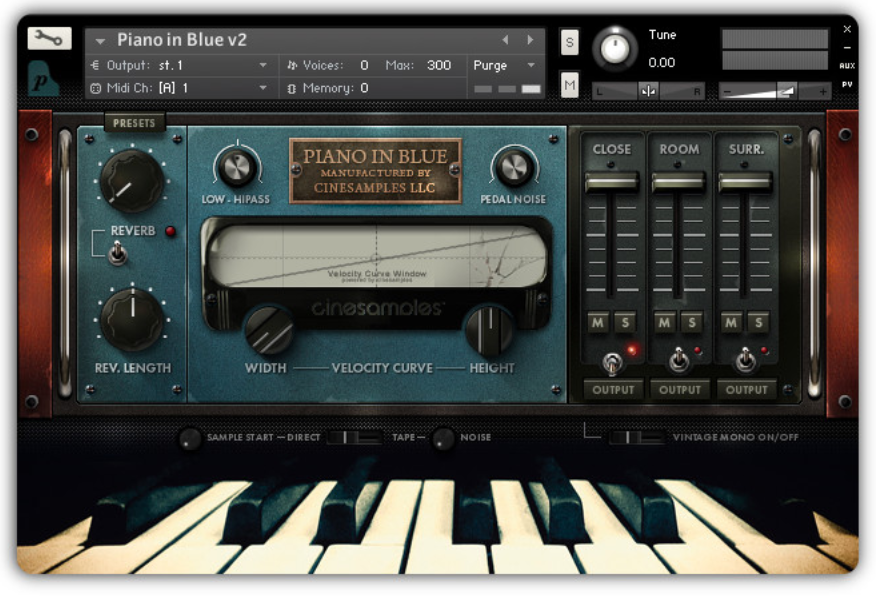This screenshot has width=876, height=600.
Task: Mute the instrument with the M button
Action: pos(569,85)
